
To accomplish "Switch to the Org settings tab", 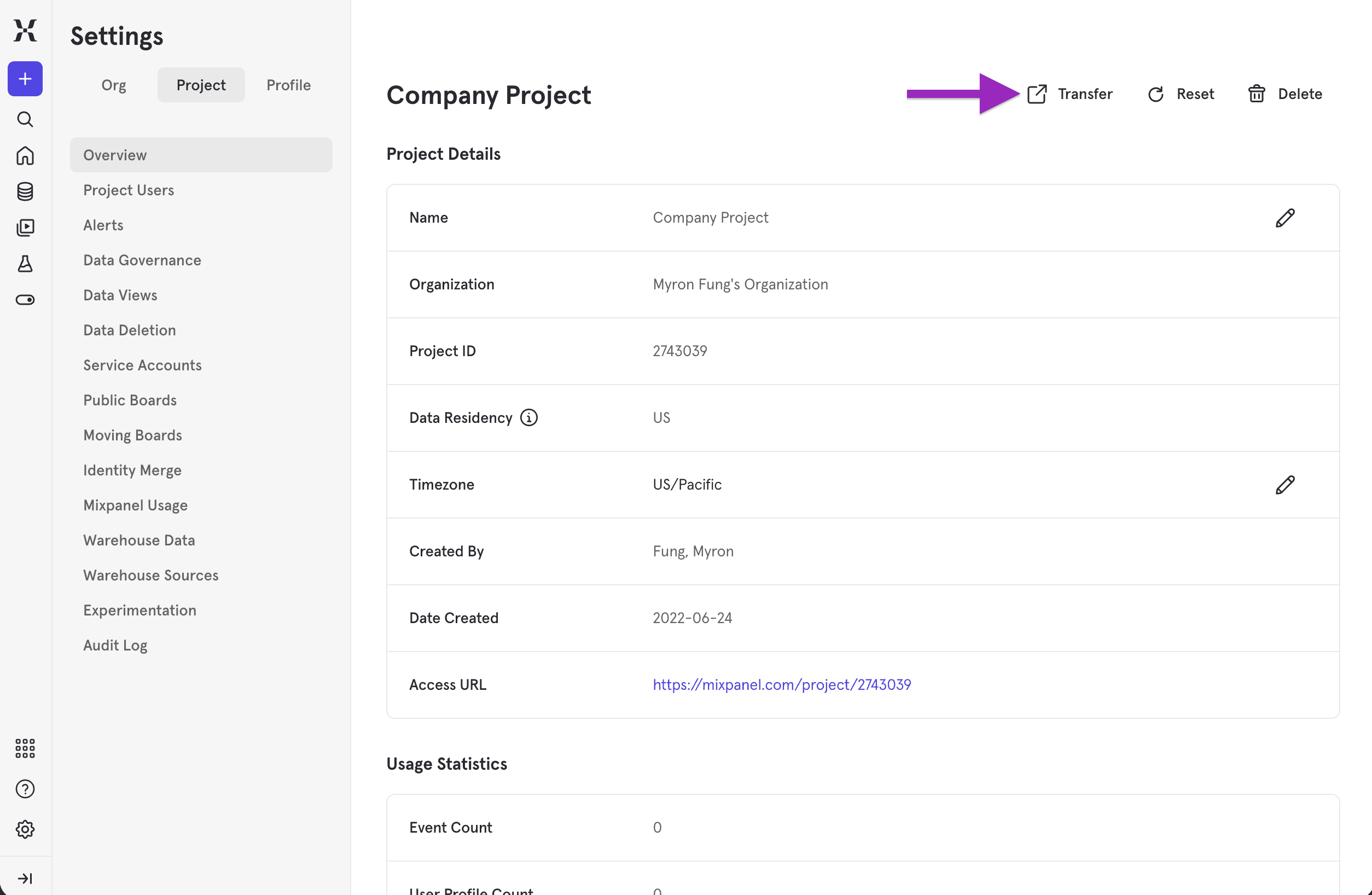I will (114, 85).
